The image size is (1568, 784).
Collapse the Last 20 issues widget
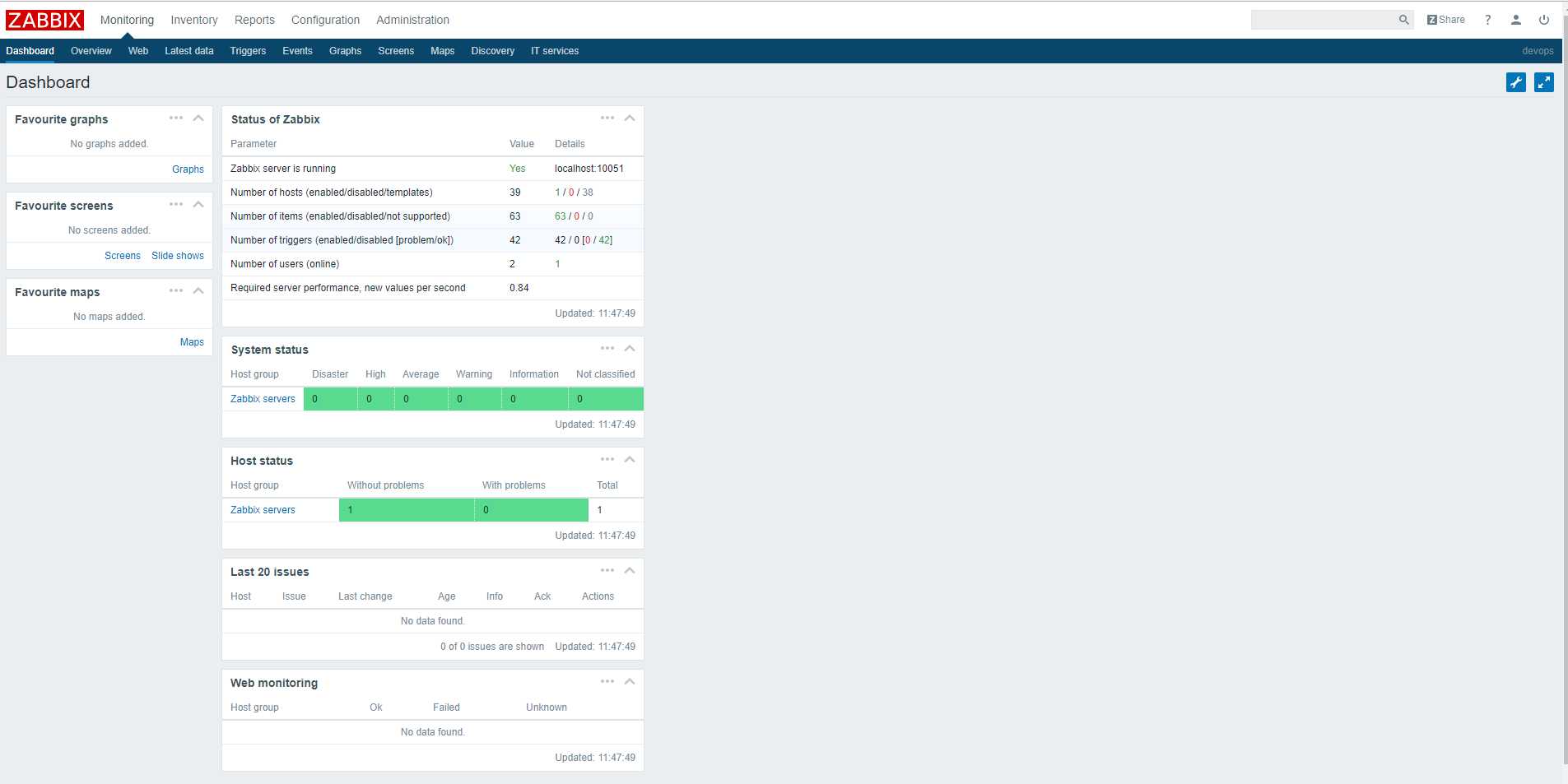coord(630,571)
